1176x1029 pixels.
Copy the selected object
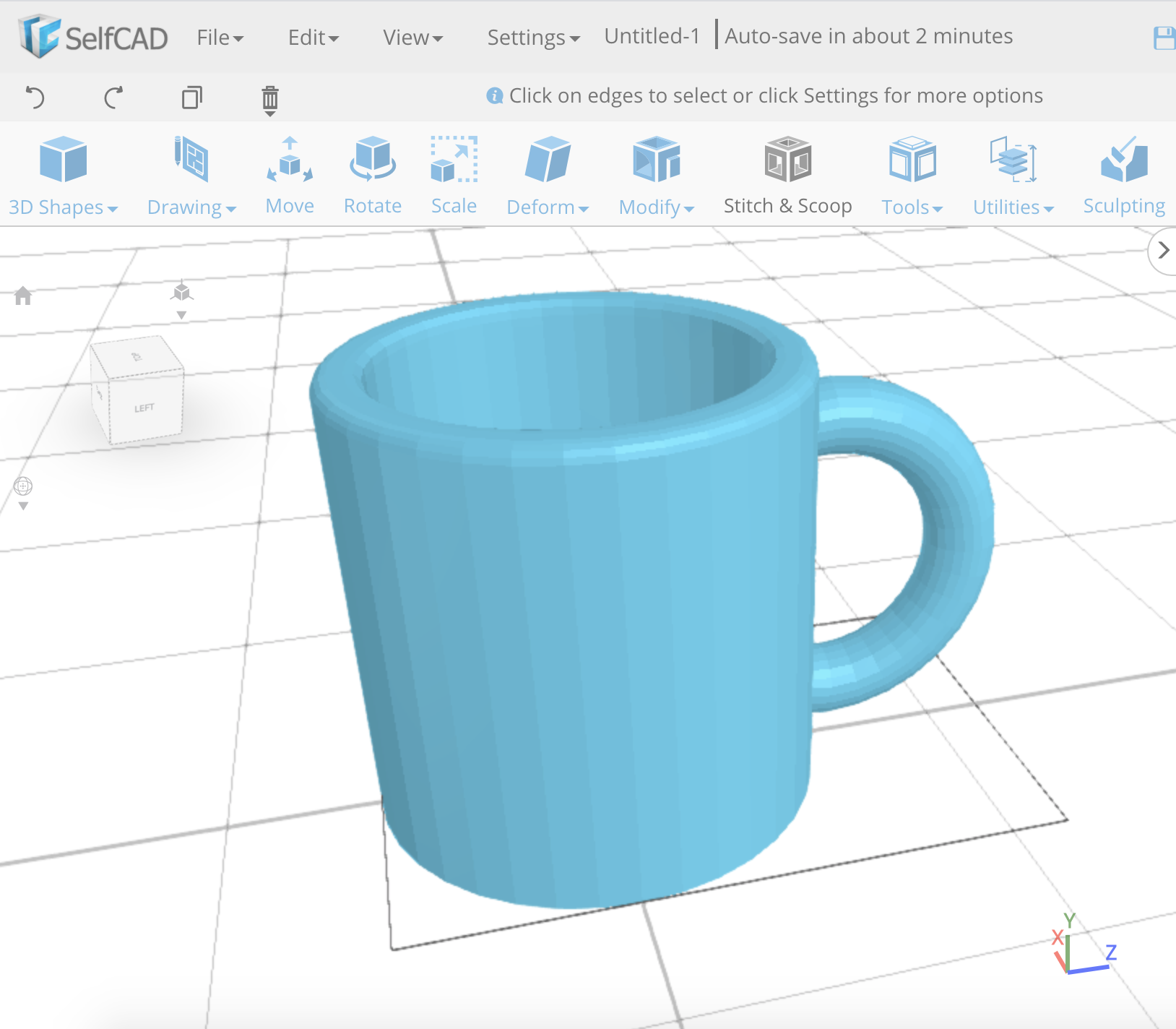pyautogui.click(x=192, y=97)
